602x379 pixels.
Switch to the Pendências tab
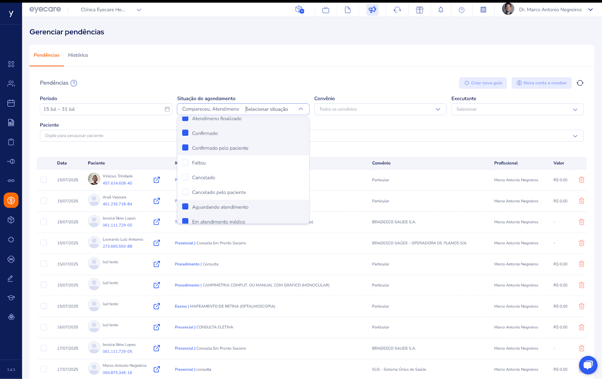46,55
